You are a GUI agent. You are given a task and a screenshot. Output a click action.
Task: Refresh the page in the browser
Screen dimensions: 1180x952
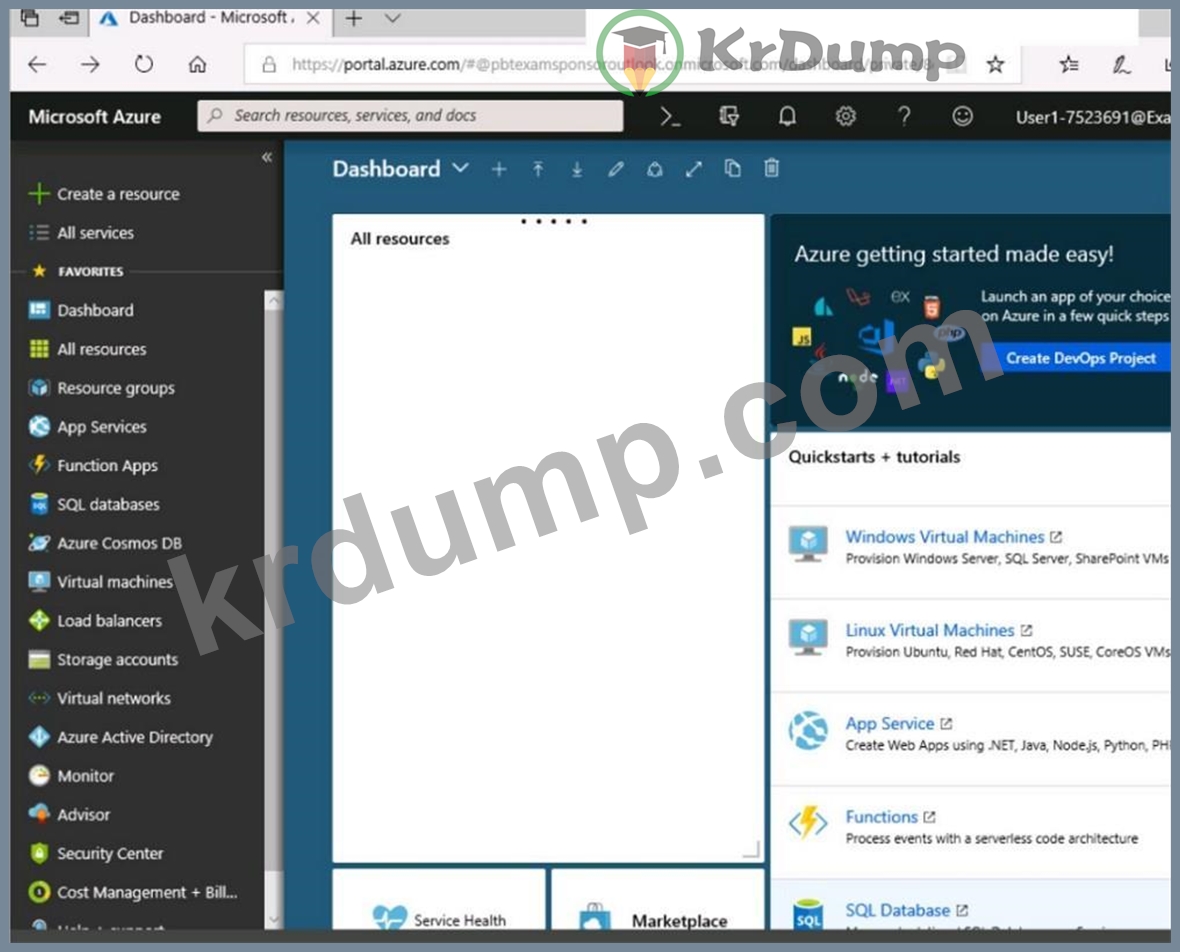click(144, 65)
